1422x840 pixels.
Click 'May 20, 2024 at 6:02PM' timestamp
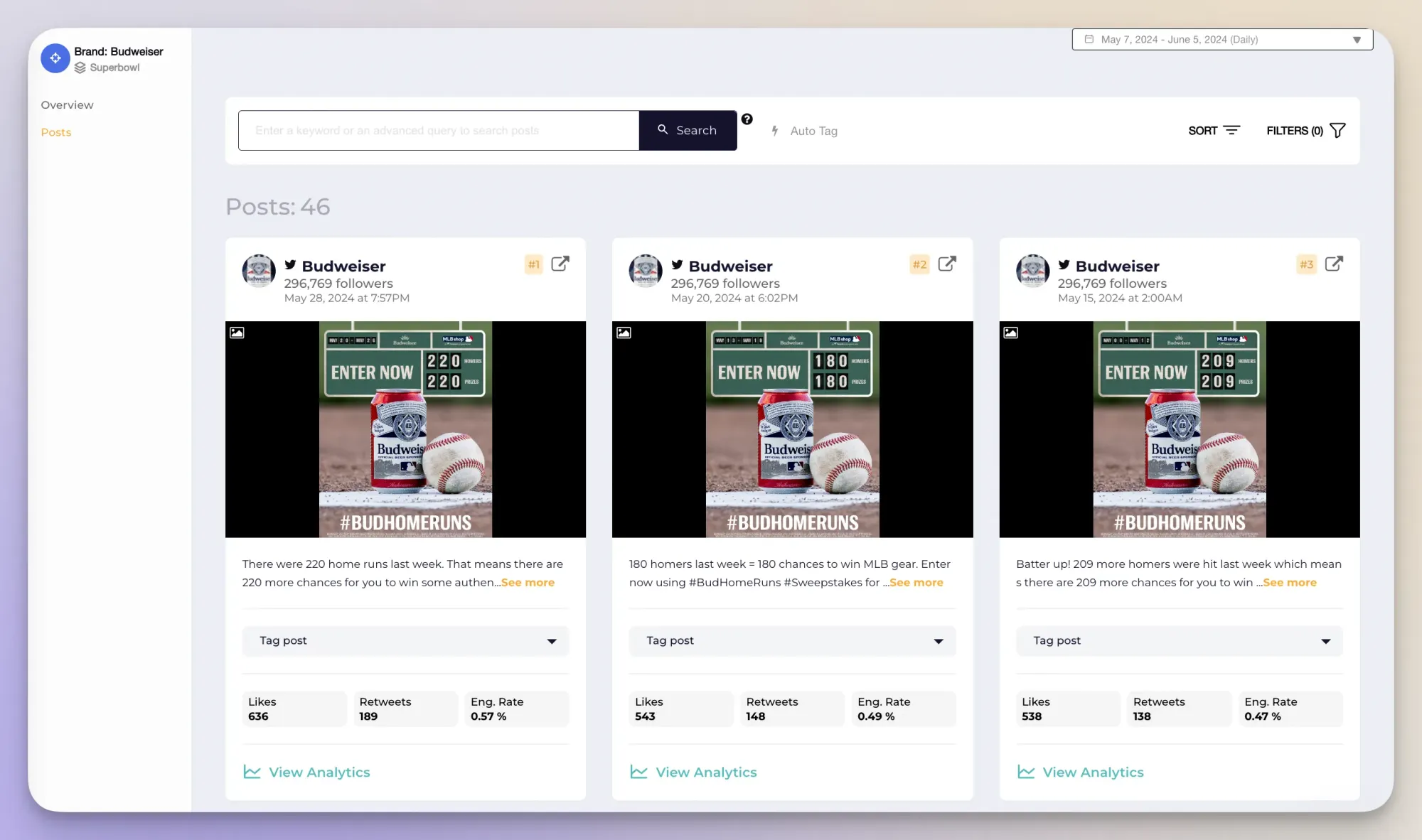coord(734,298)
